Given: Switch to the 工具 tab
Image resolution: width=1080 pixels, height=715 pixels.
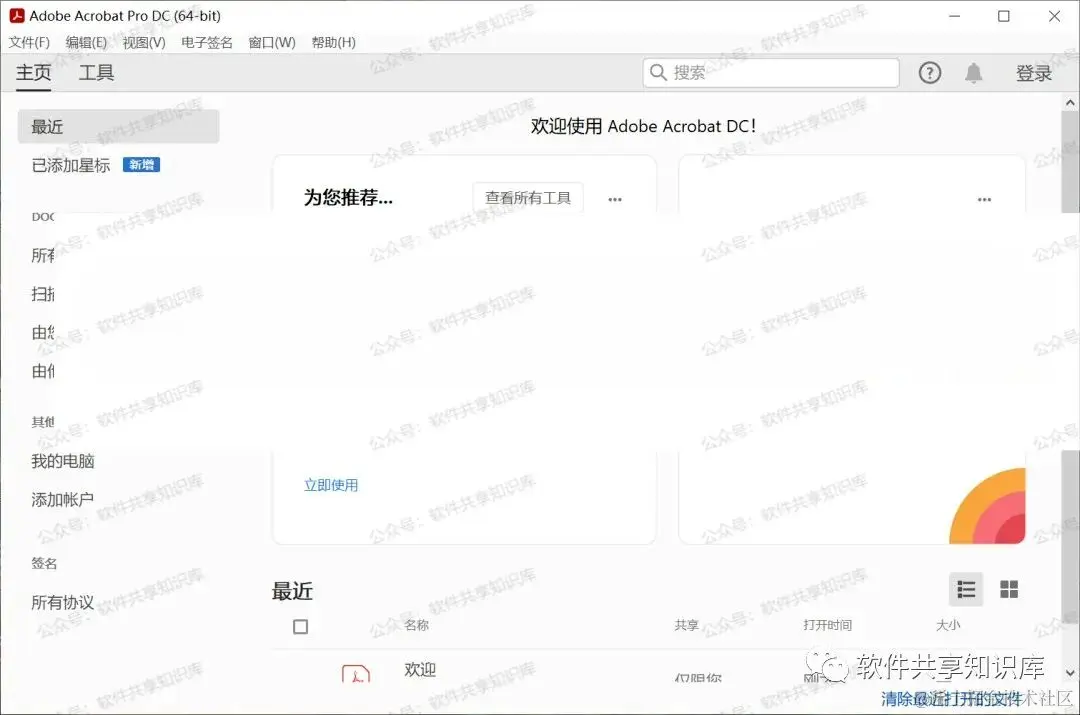Looking at the screenshot, I should coord(96,72).
